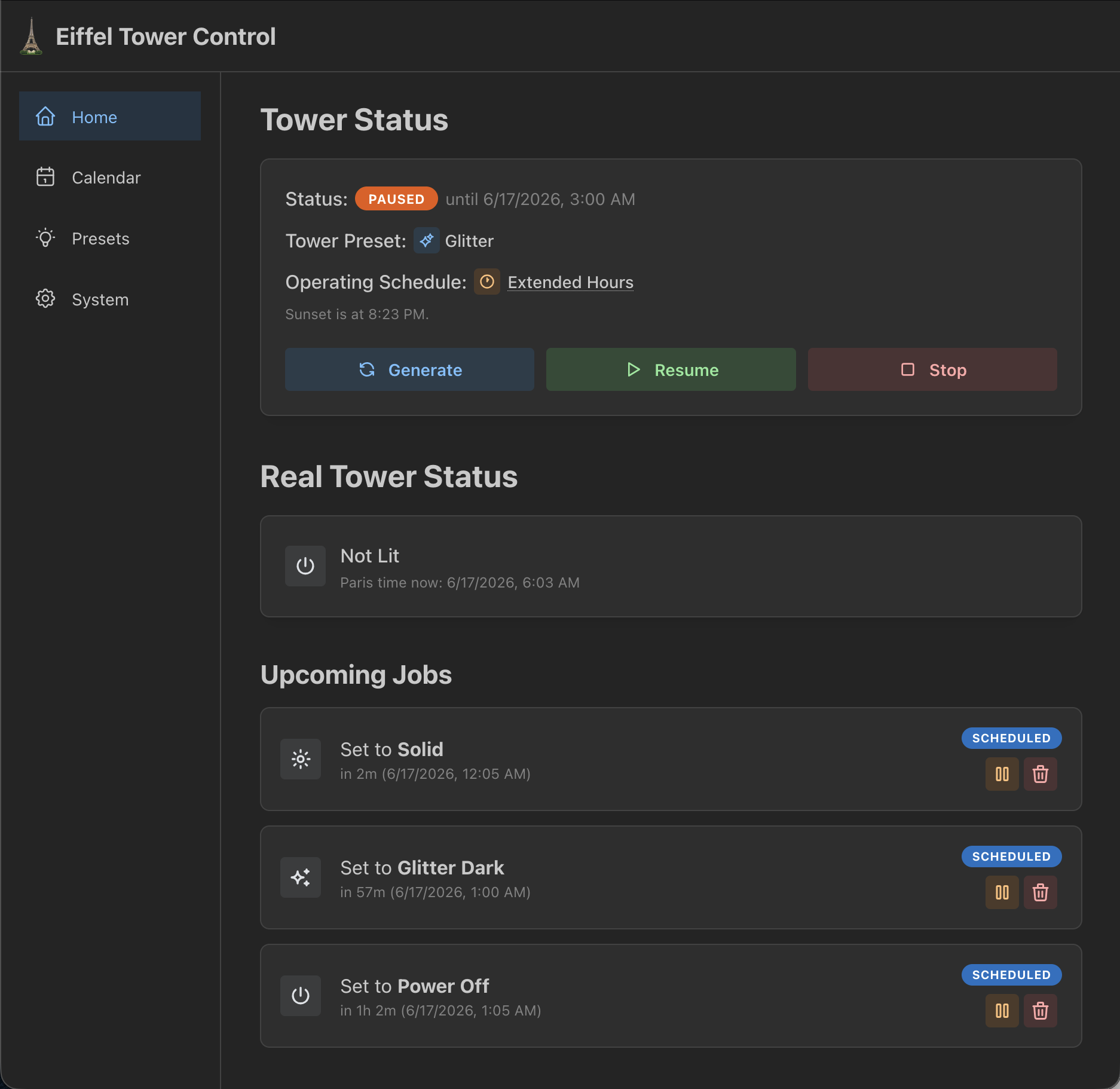The width and height of the screenshot is (1120, 1089).
Task: Click the Set to Glitter Dark title
Action: (422, 868)
